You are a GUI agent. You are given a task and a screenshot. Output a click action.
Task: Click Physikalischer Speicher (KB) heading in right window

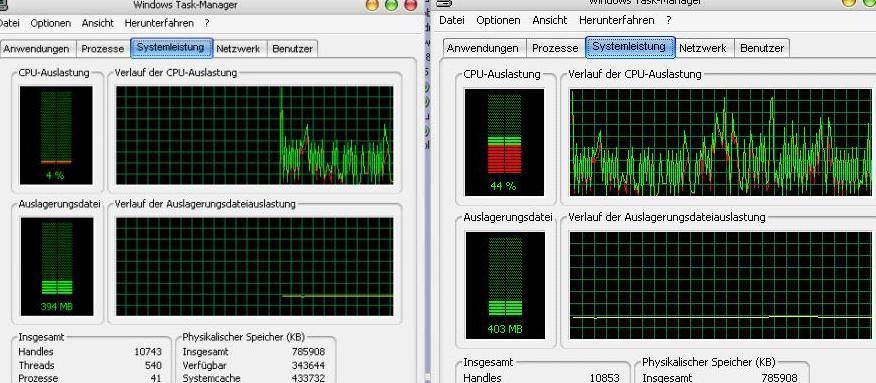pos(709,362)
